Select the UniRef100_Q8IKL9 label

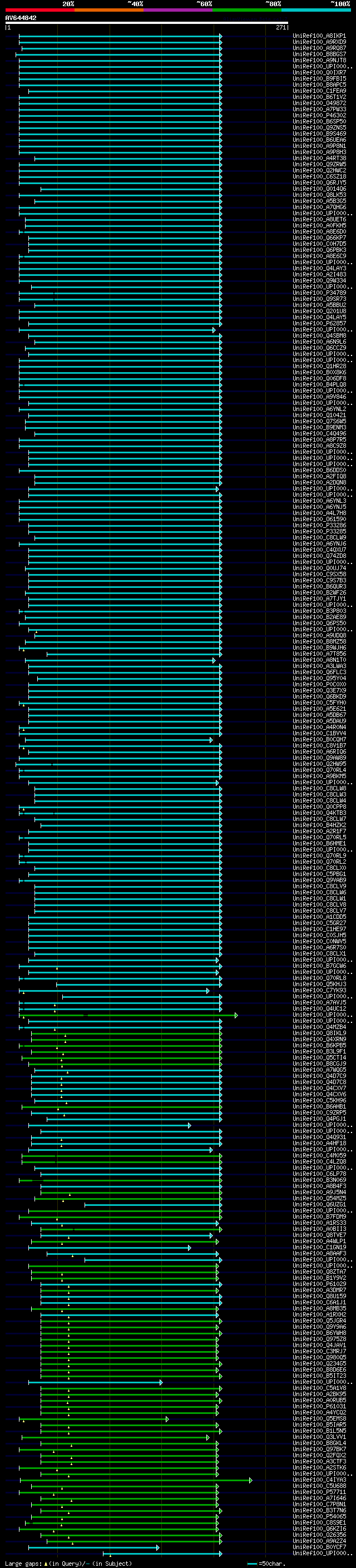click(319, 1033)
